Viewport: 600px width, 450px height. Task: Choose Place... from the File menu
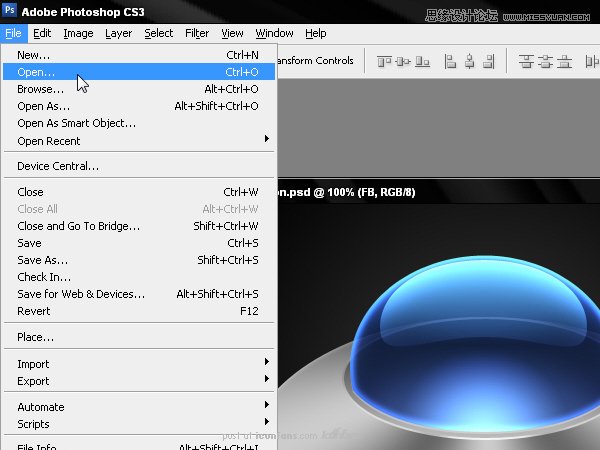(x=139, y=337)
